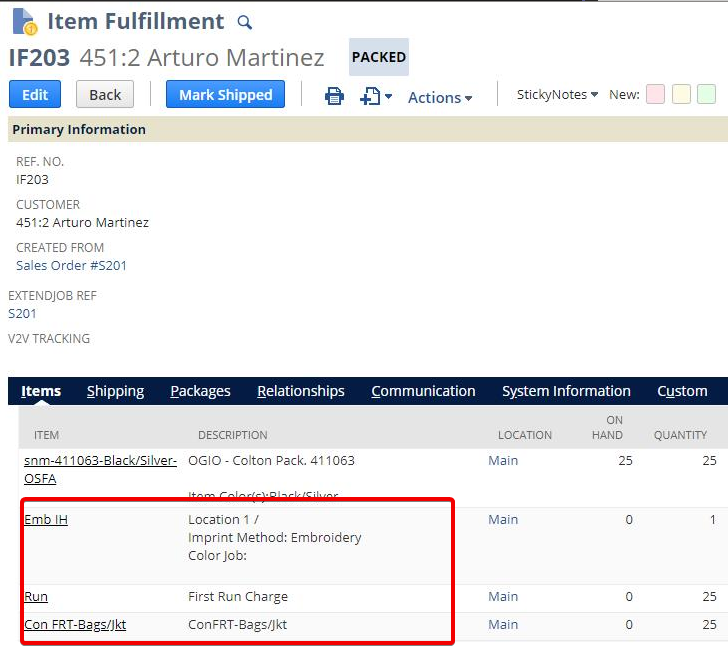Create a new yellow sticky note
The width and height of the screenshot is (728, 663).
click(681, 94)
